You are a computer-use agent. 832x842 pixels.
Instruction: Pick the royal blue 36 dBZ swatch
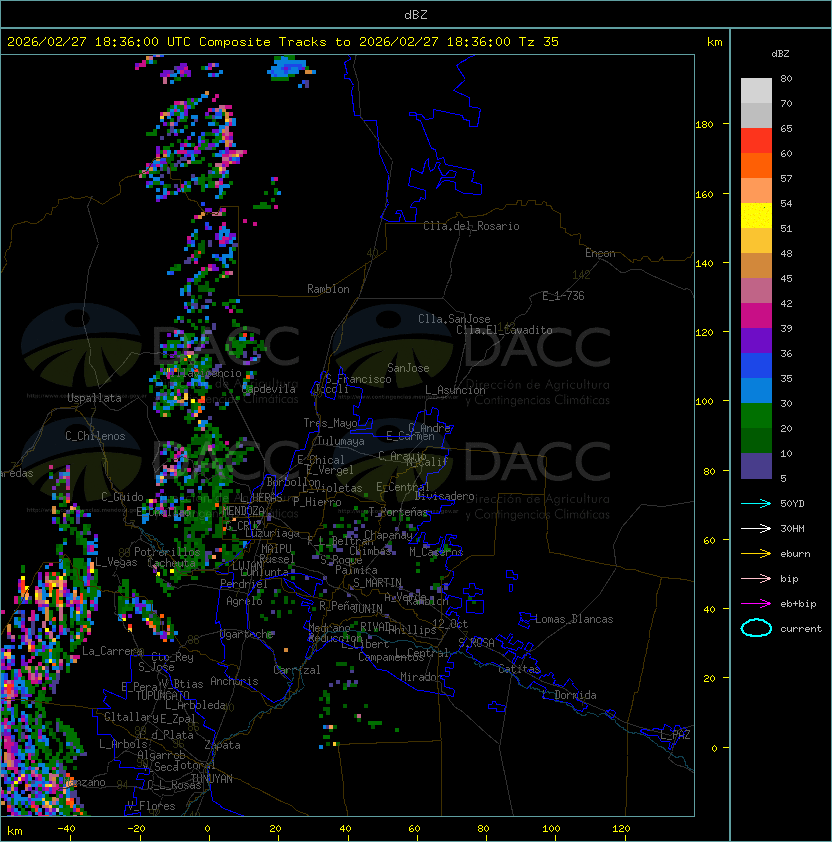click(756, 366)
